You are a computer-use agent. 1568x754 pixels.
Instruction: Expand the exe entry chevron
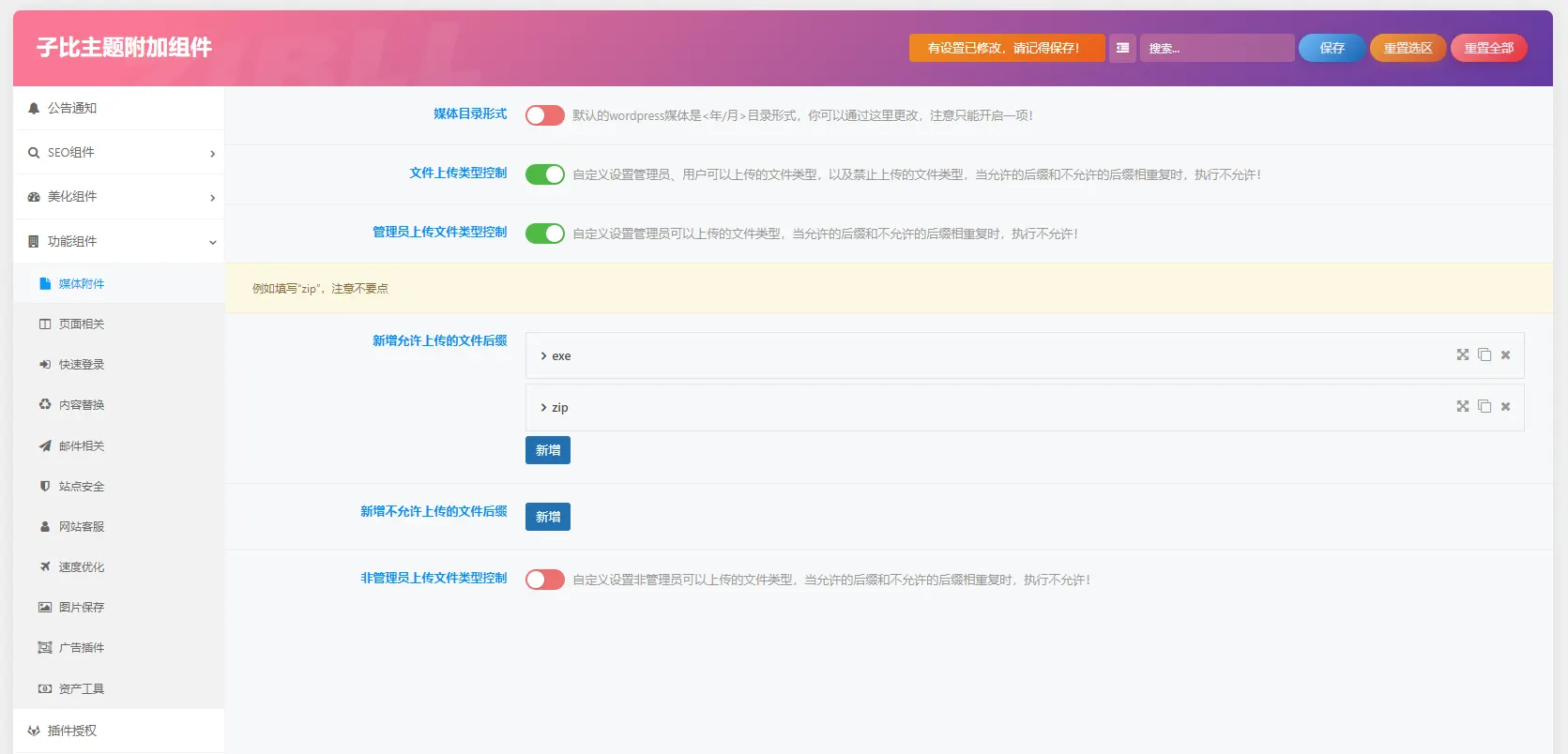(x=543, y=356)
